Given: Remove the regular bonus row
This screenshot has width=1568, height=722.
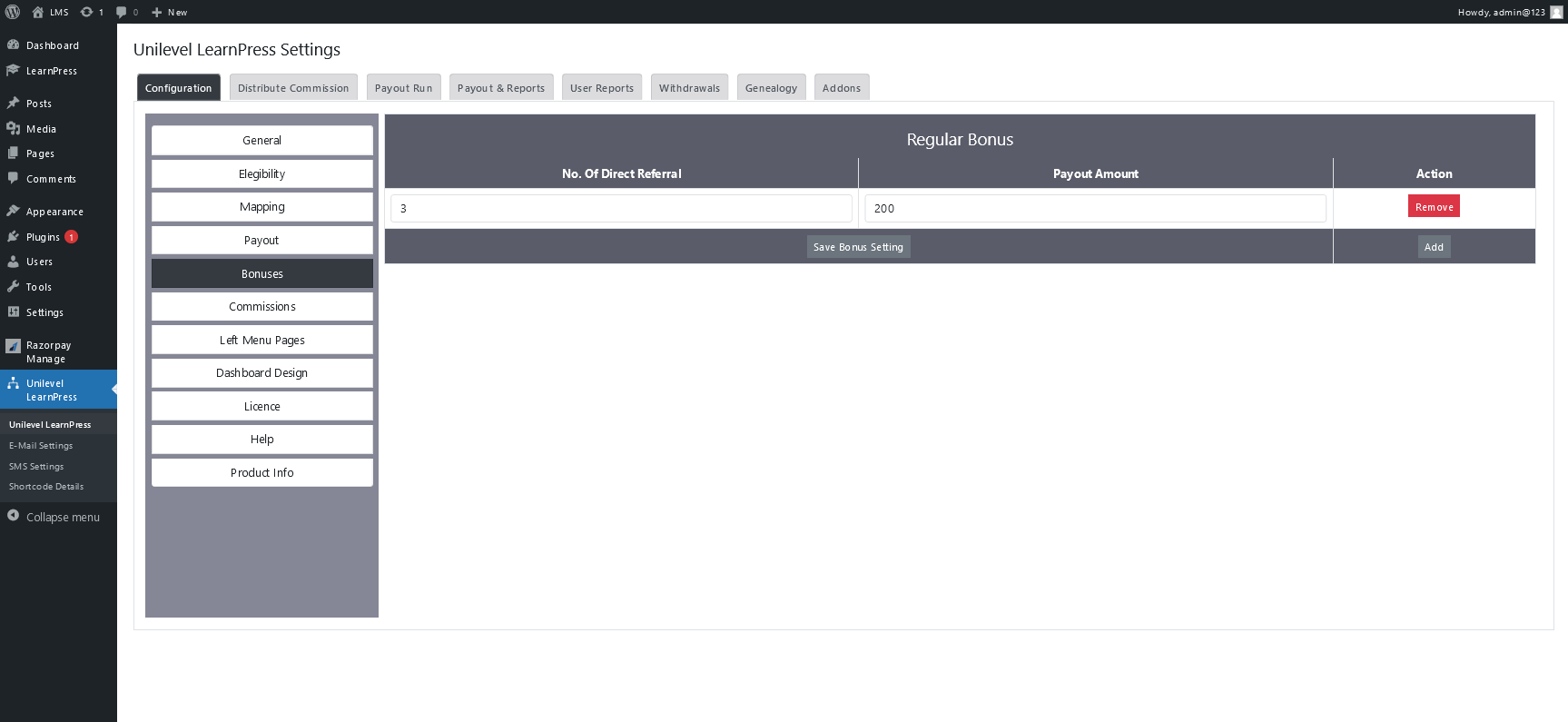Looking at the screenshot, I should coord(1434,207).
